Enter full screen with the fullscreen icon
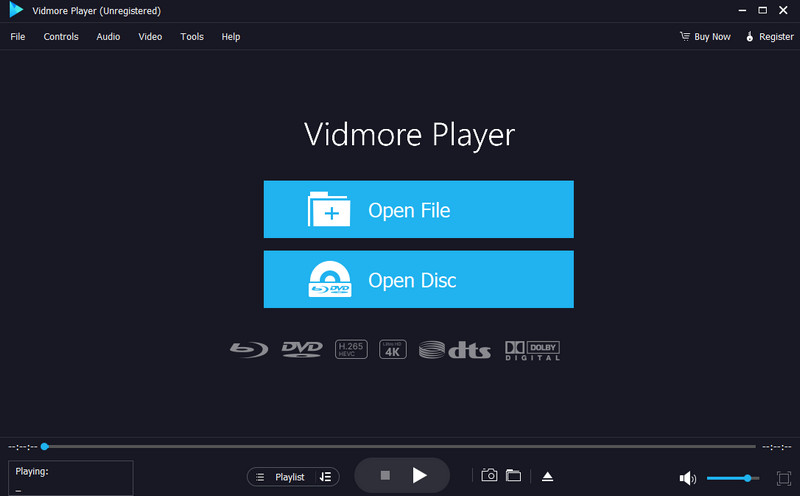 click(783, 478)
